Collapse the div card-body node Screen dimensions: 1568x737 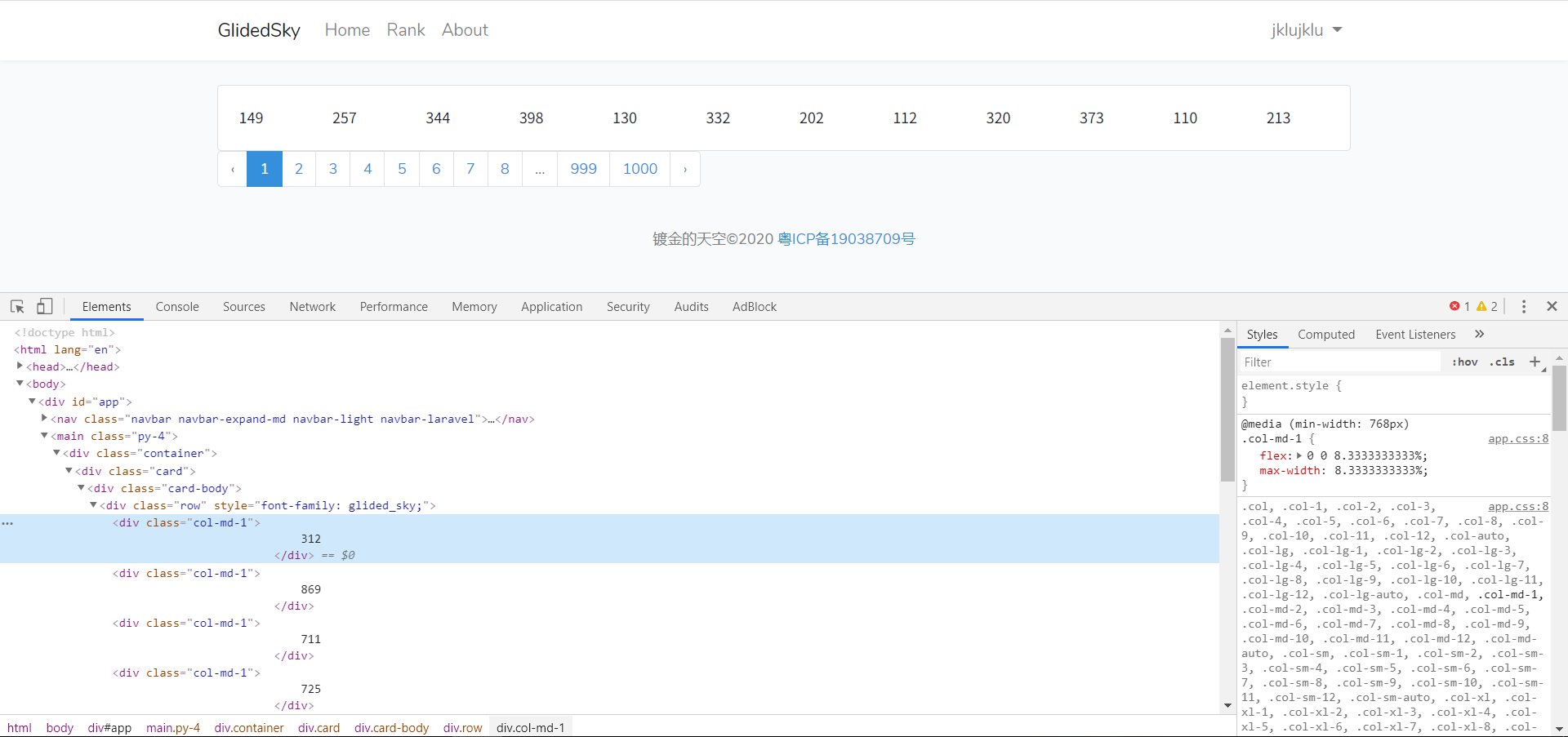81,487
